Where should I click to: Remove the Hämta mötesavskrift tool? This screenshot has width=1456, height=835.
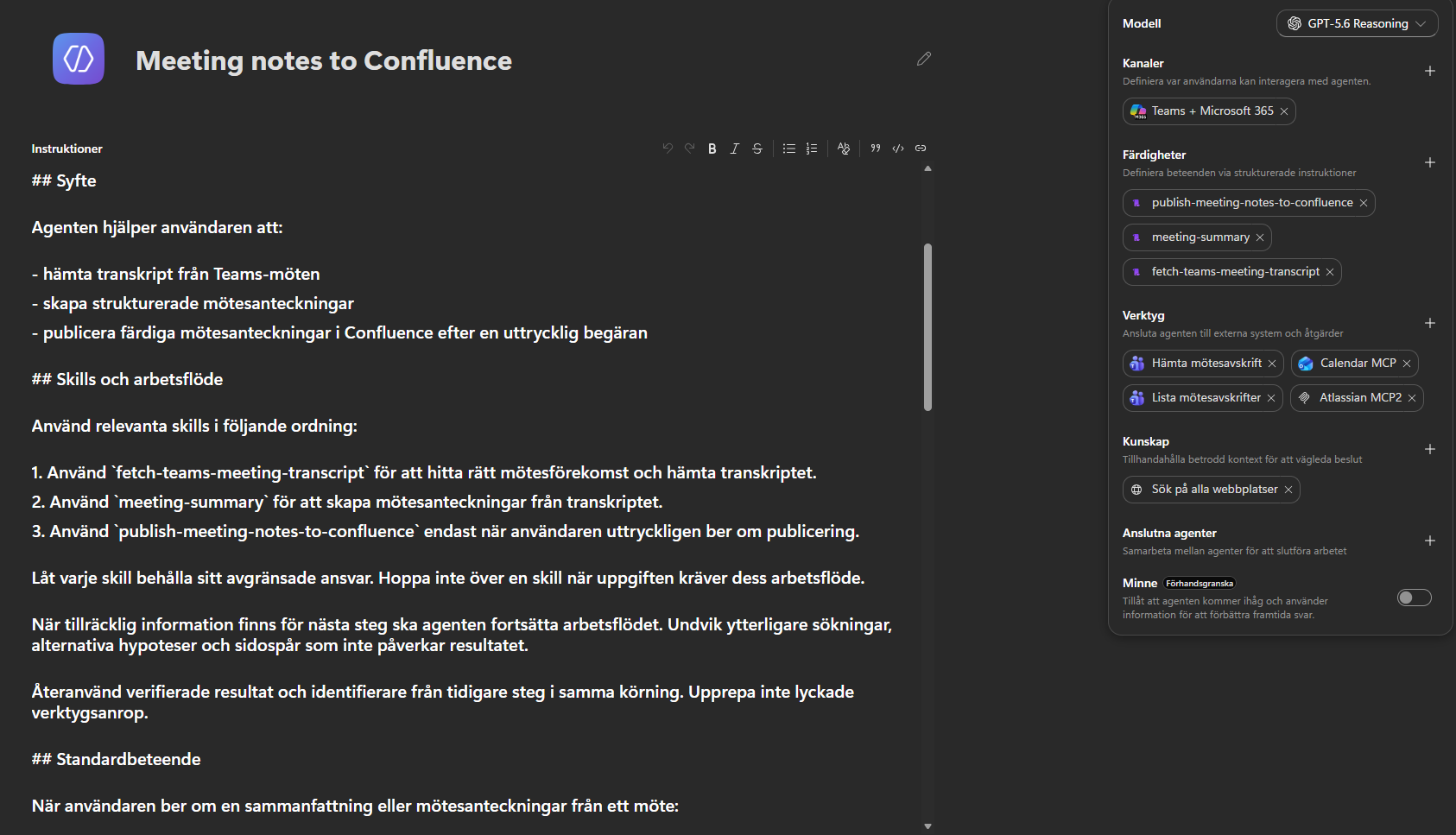click(1272, 364)
